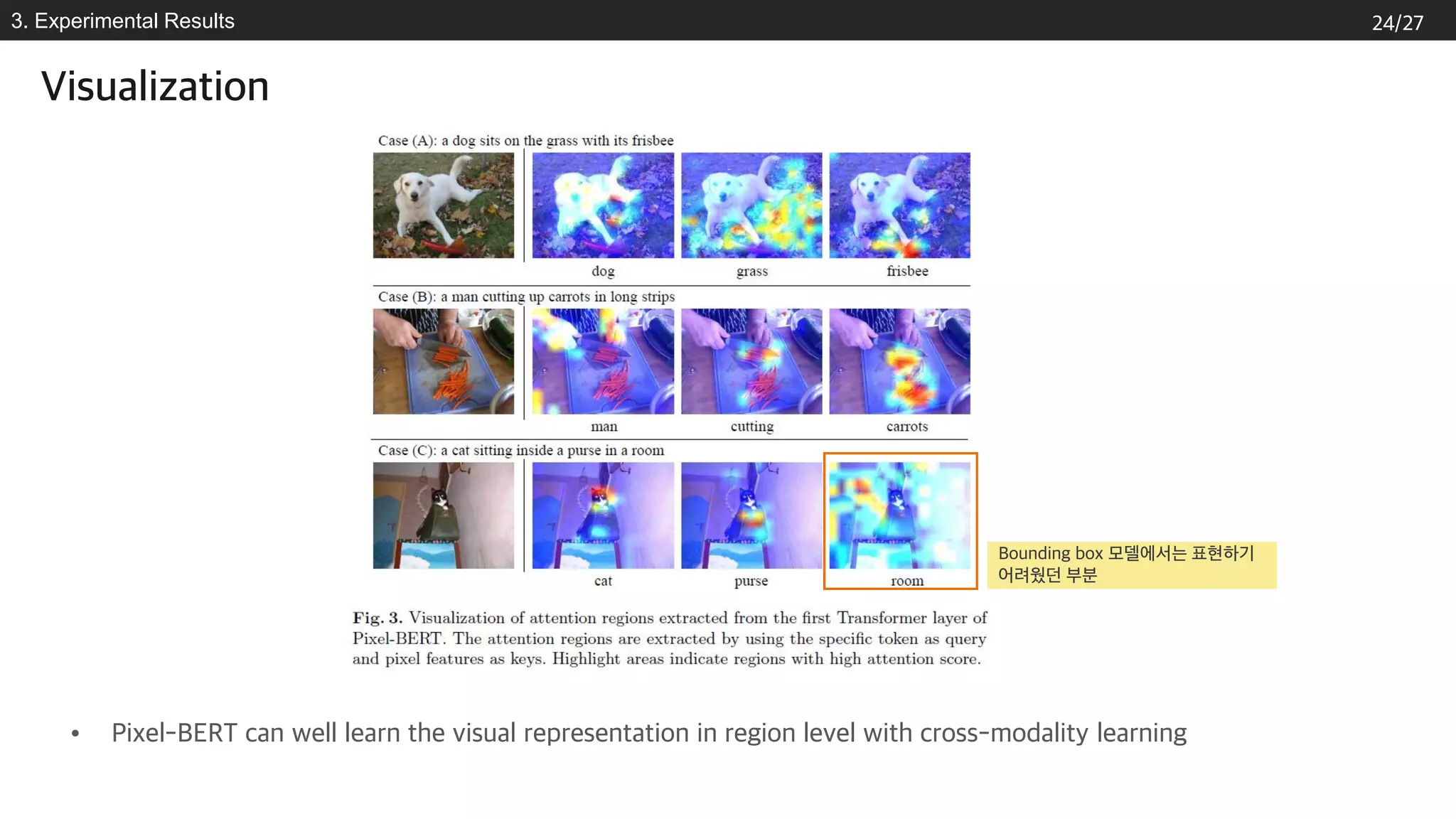Screen dimensions: 1456x819
Task: Open the original dog photo thumbnail
Action: point(443,205)
